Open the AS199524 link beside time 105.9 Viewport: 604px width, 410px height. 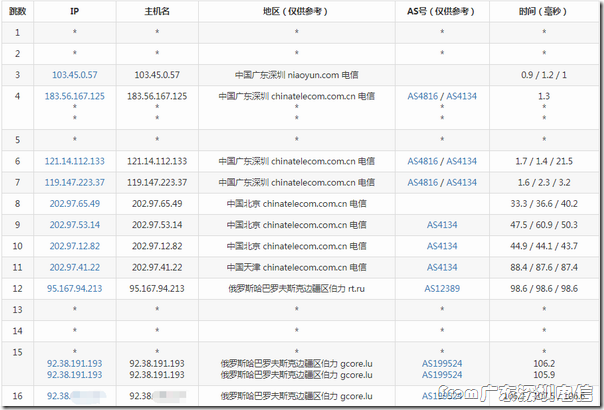tap(442, 375)
